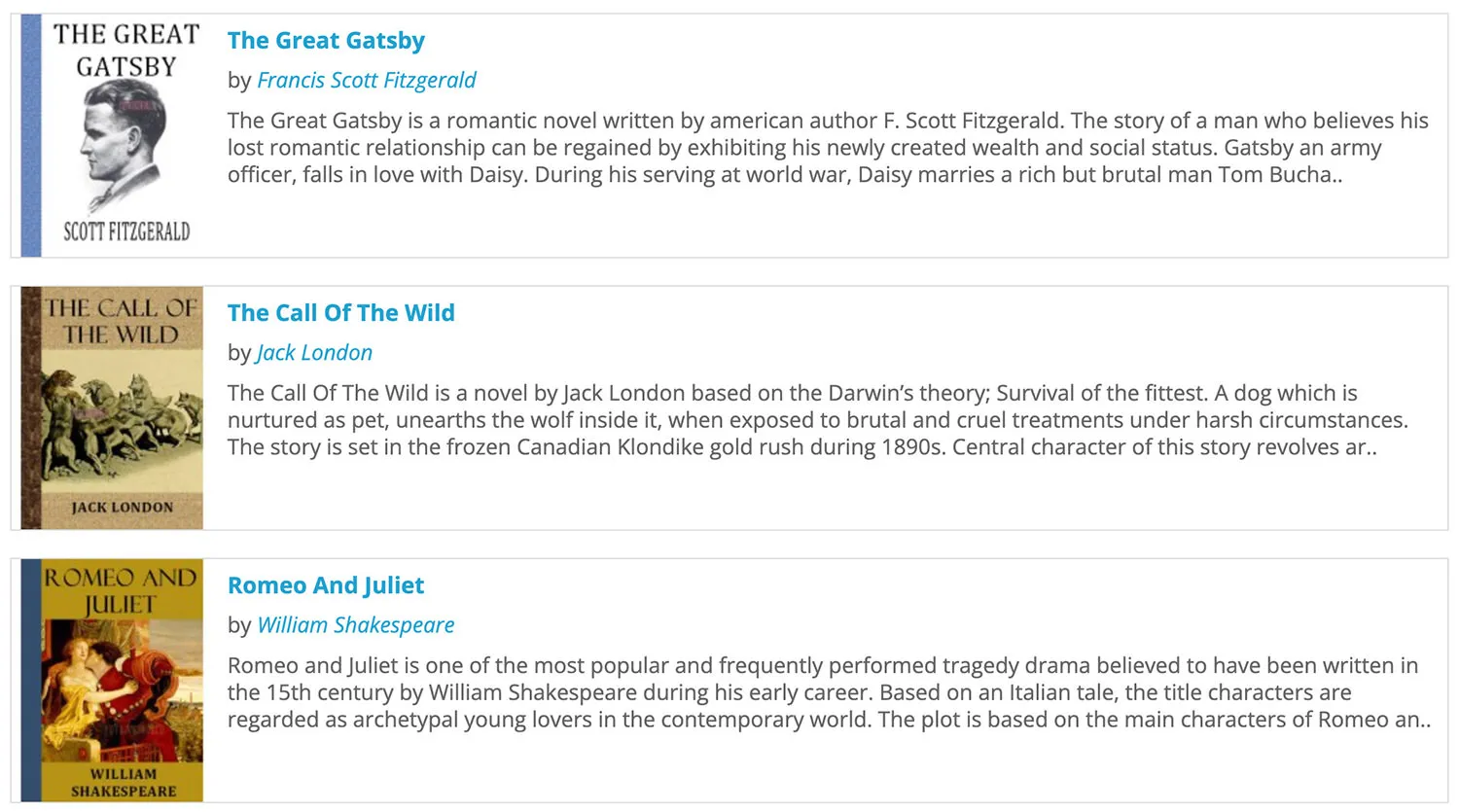Click The Call Of The Wild description text
This screenshot has width=1459, height=812.
(817, 420)
